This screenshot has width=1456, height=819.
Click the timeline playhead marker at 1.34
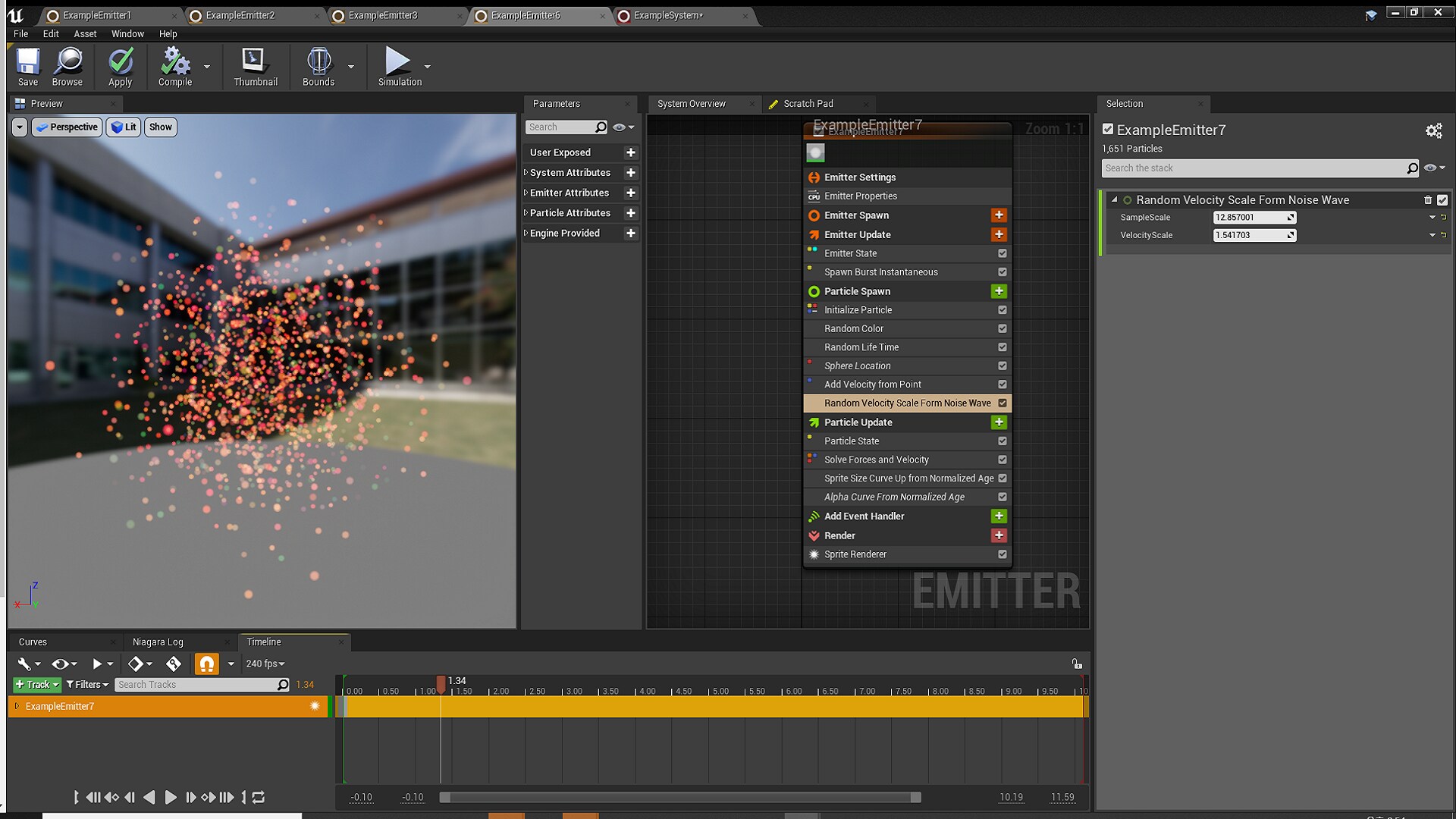[x=441, y=682]
